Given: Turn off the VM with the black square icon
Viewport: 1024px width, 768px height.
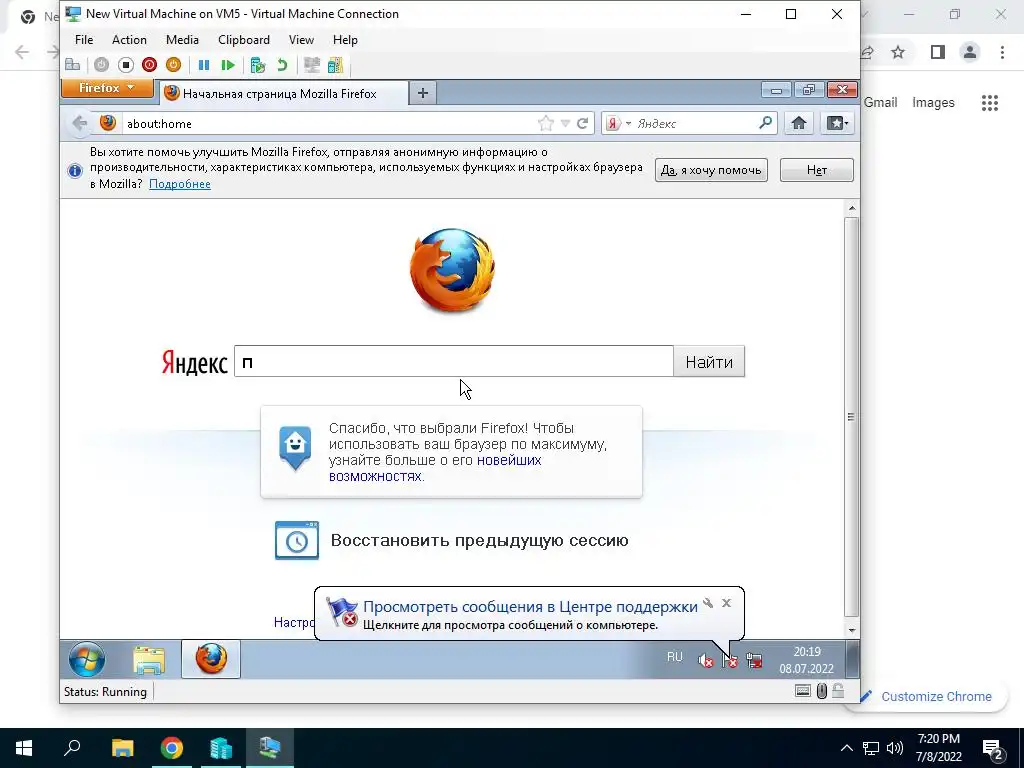Looking at the screenshot, I should click(x=125, y=65).
